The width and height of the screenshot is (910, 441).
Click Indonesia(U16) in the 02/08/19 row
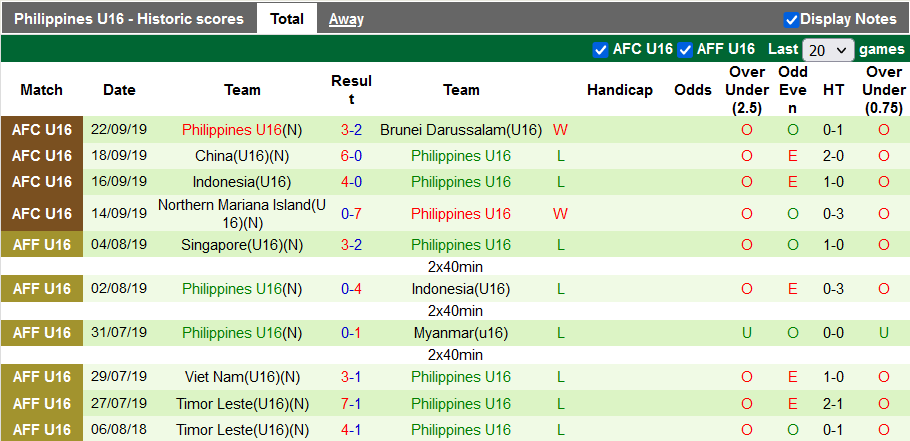click(x=461, y=289)
